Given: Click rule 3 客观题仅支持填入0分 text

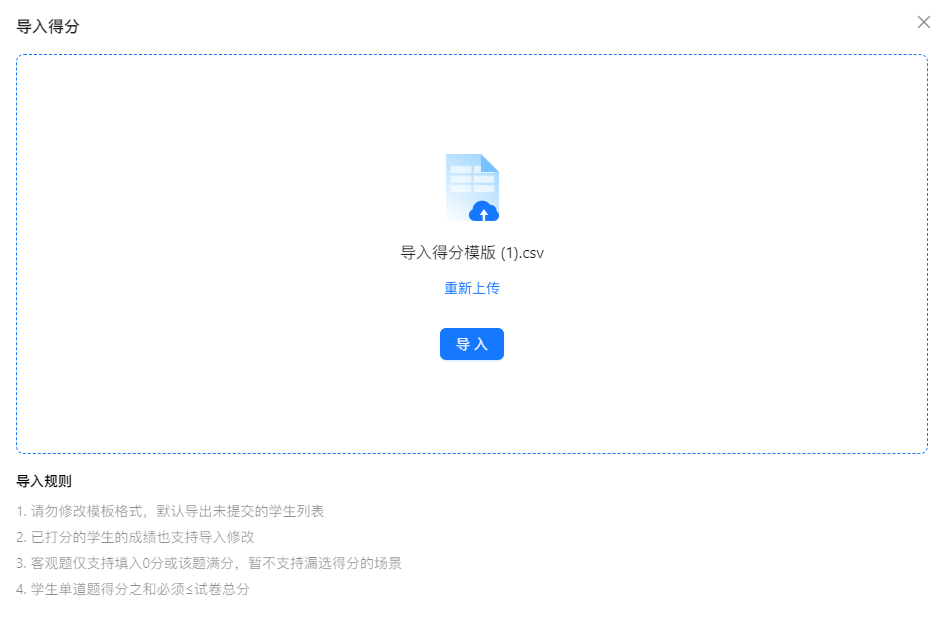Looking at the screenshot, I should click(x=209, y=563).
